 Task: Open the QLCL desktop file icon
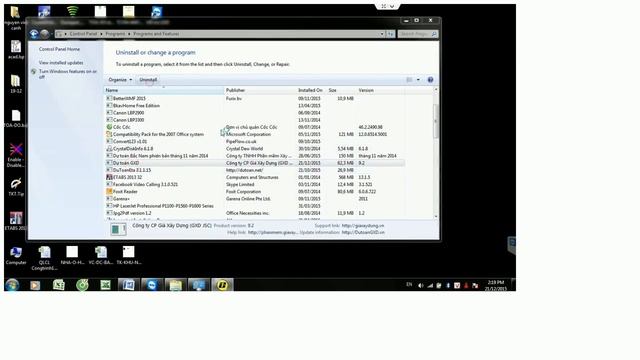click(x=44, y=258)
